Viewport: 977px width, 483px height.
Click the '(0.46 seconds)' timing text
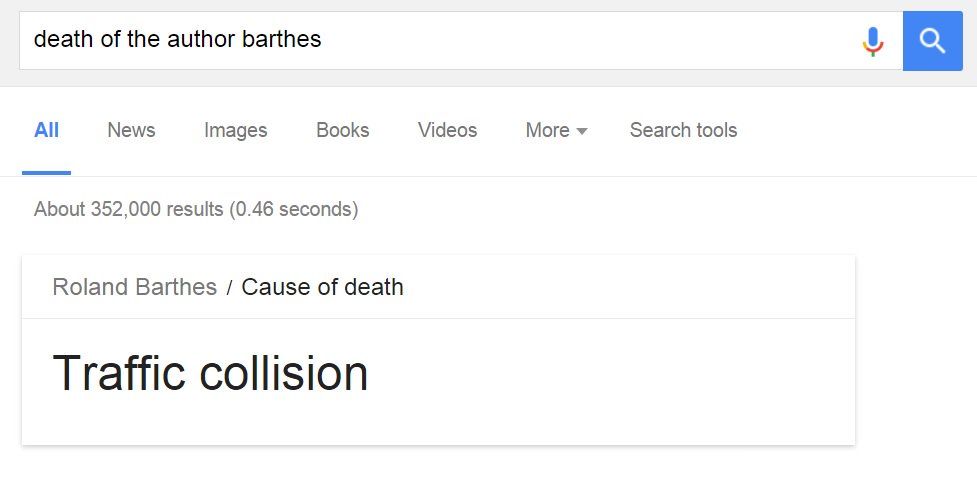293,209
